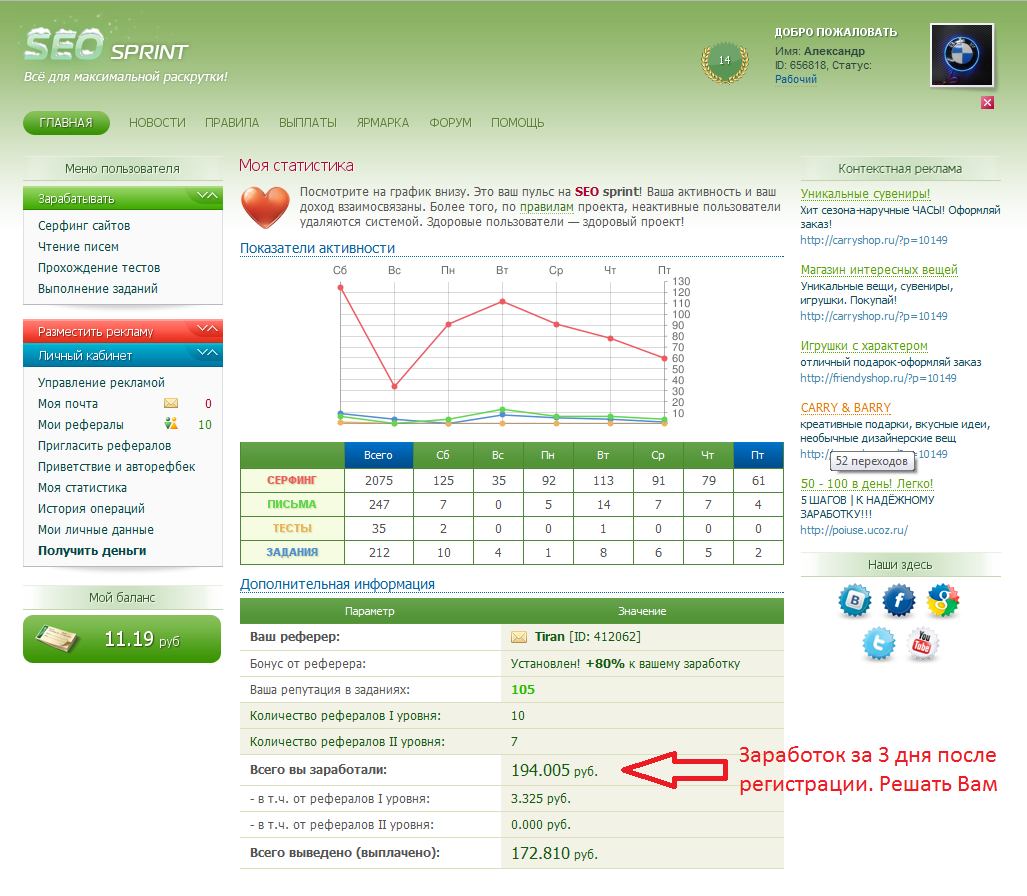Viewport: 1027px width, 896px height.
Task: Open Моя статистика sidebar link
Action: tap(83, 487)
